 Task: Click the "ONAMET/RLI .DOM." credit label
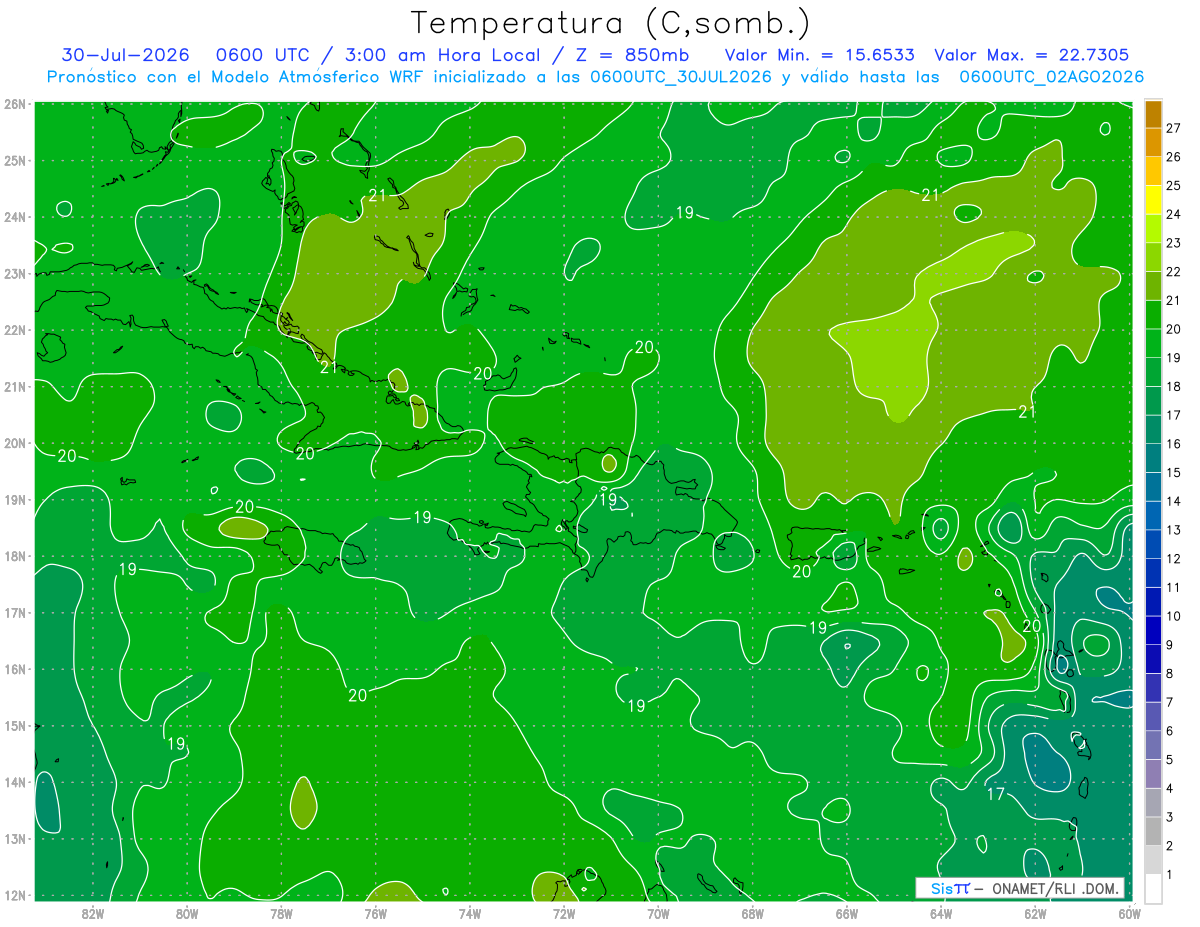coord(1055,888)
